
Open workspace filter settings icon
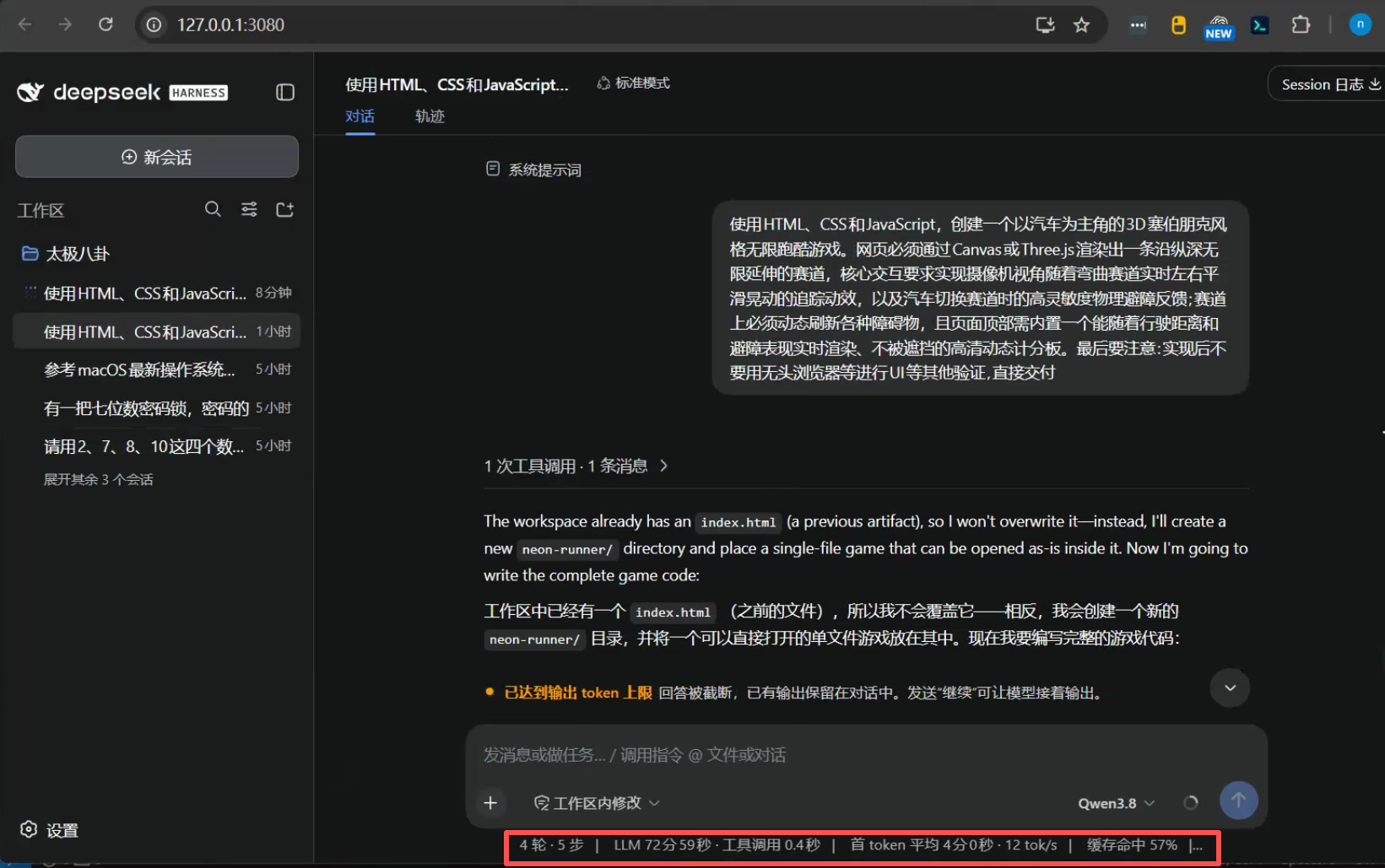(x=249, y=209)
